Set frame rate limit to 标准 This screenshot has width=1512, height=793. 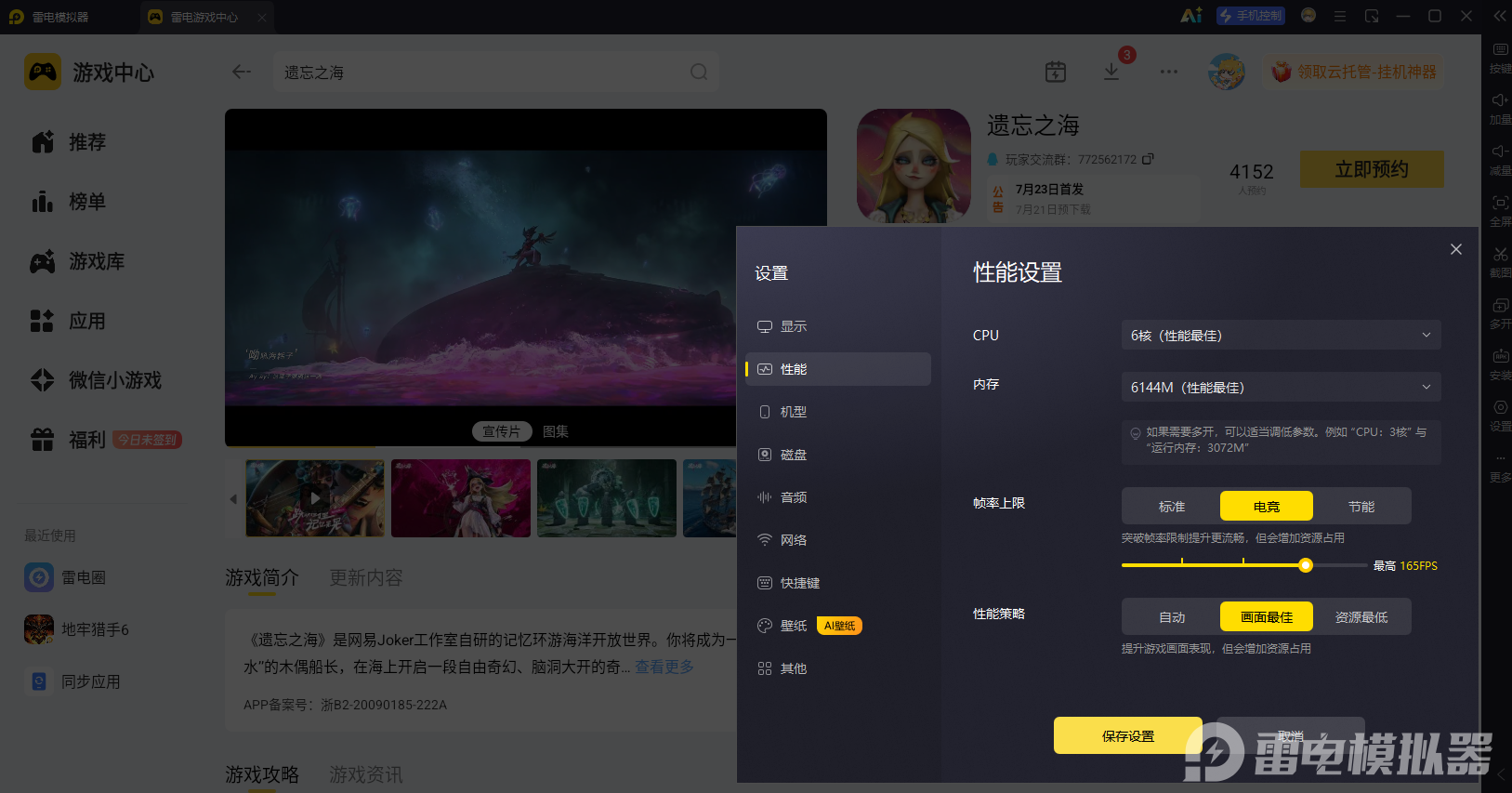point(1171,506)
